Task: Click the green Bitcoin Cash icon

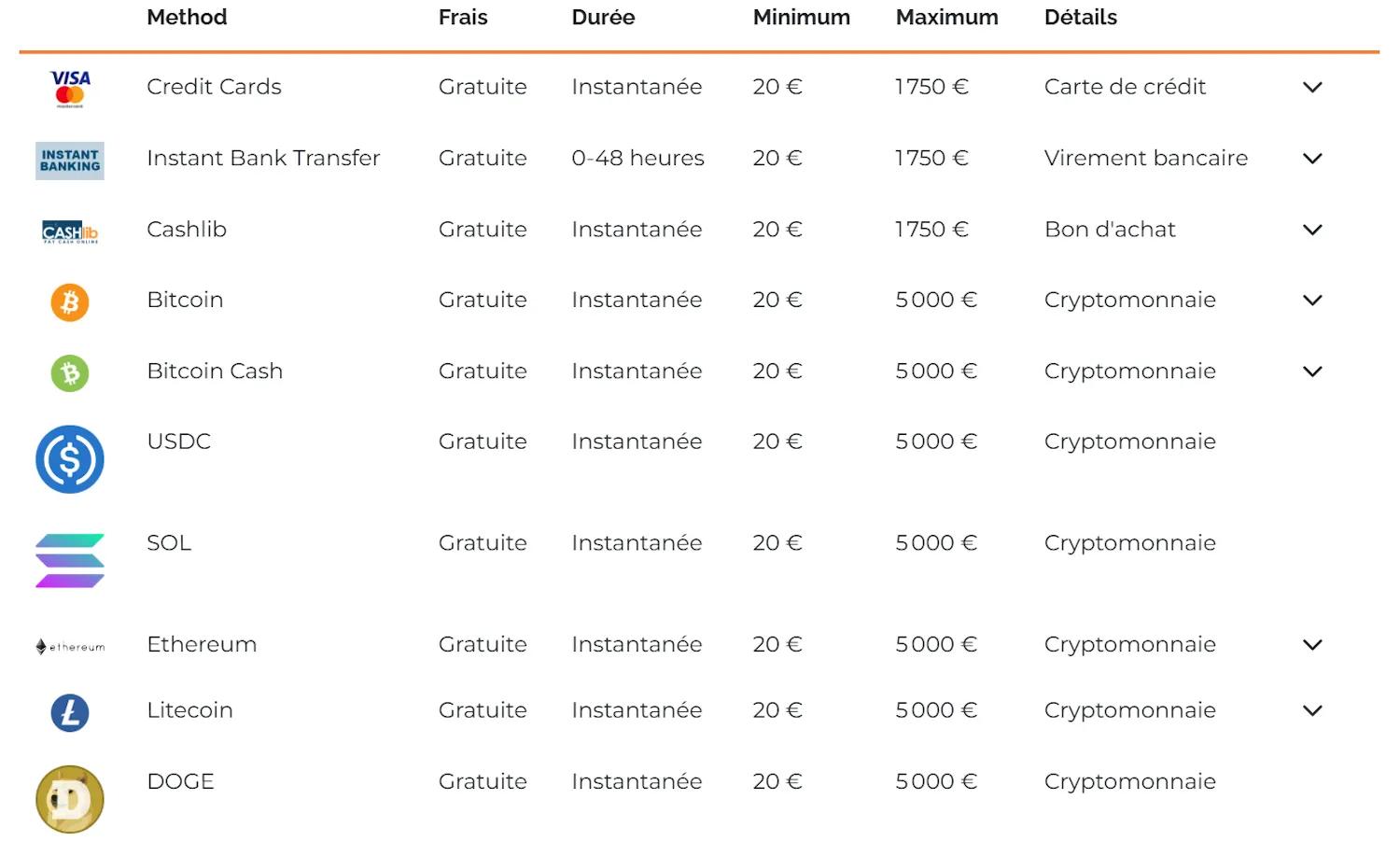Action: [x=70, y=373]
